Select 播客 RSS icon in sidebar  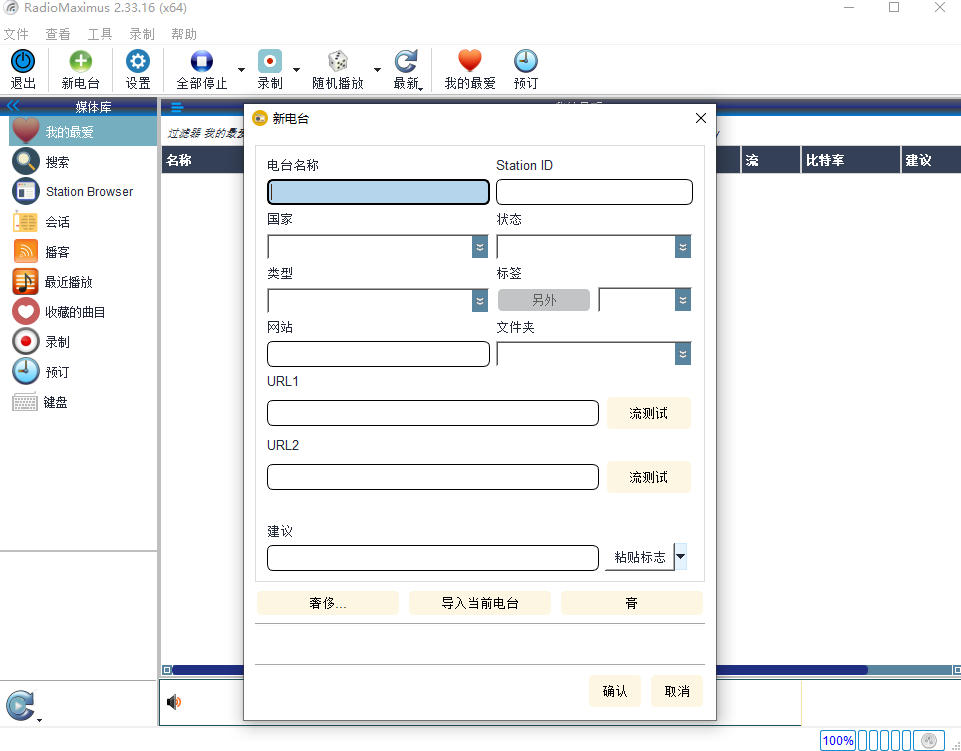(x=26, y=251)
